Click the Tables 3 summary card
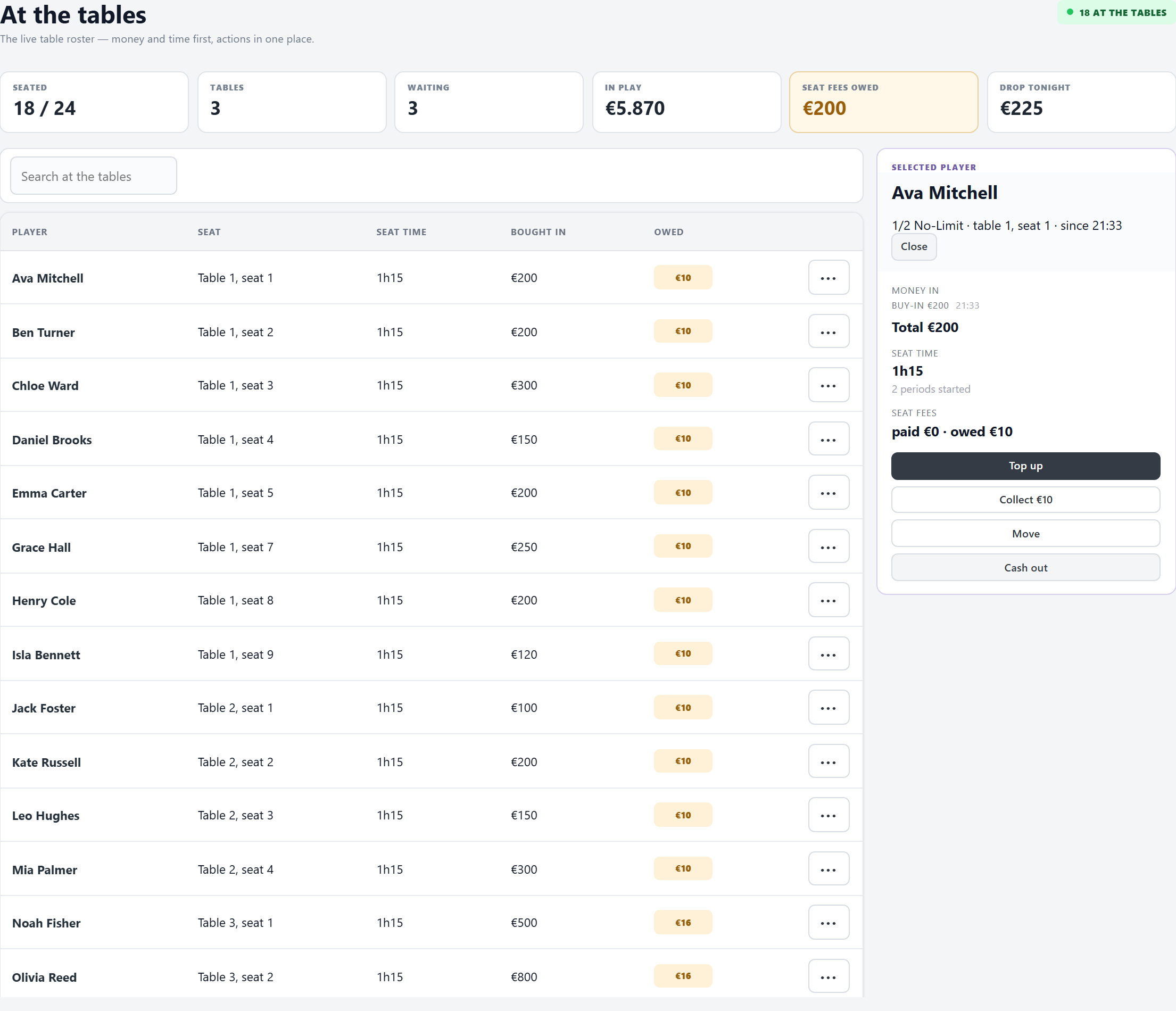 (292, 102)
